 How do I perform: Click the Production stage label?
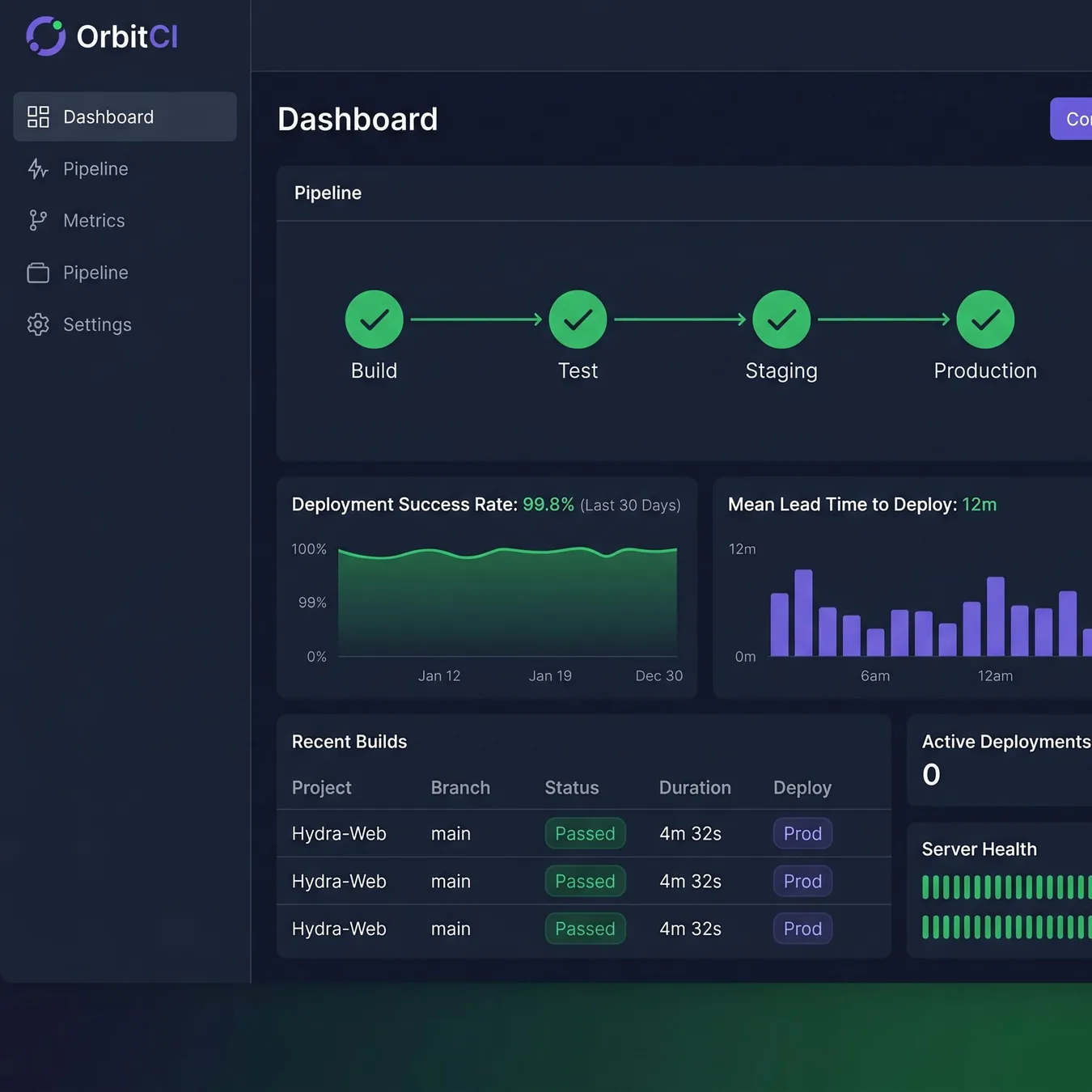point(985,371)
